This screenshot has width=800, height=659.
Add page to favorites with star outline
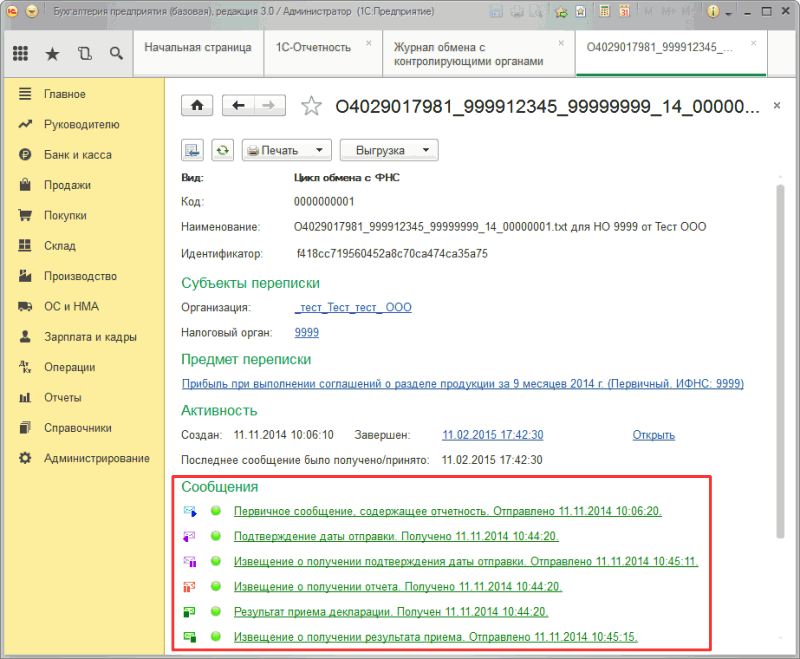coord(312,106)
